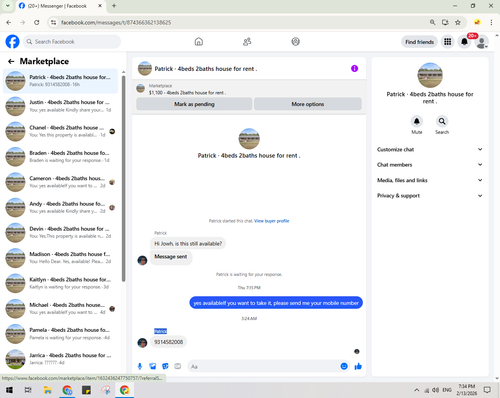Open File Explorer from taskbar

48,390
